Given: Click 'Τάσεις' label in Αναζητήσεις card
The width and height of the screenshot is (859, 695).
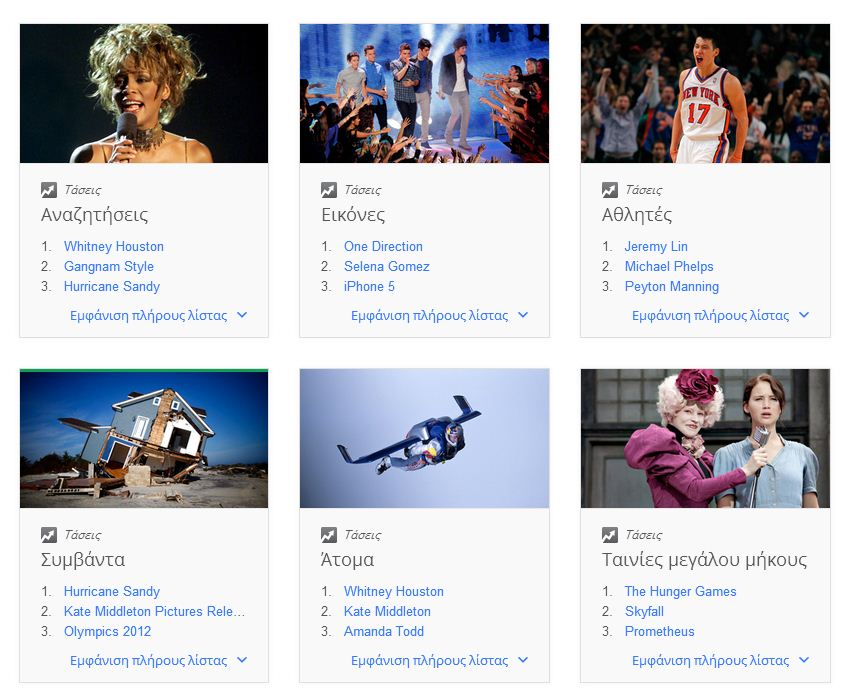Looking at the screenshot, I should (83, 190).
